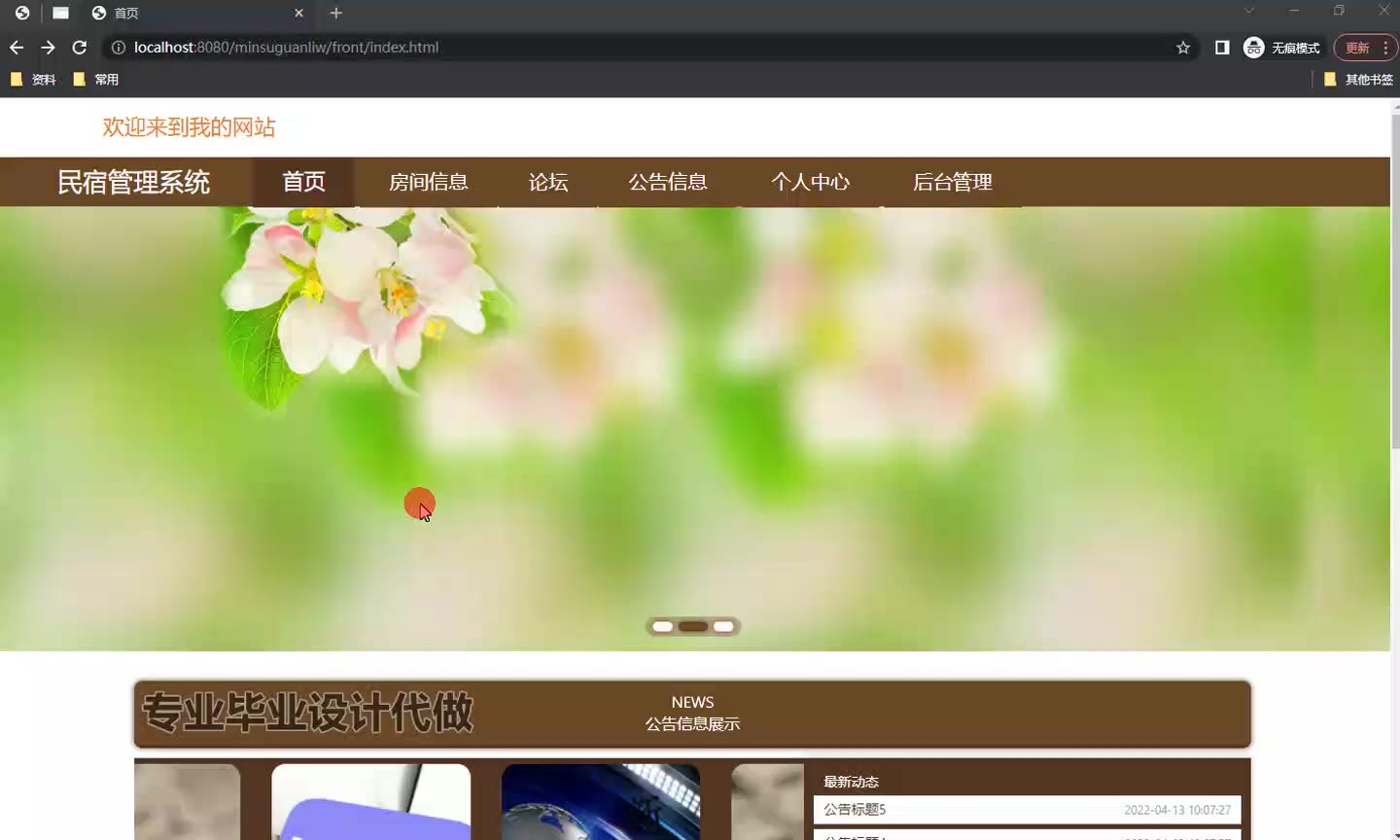This screenshot has height=840, width=1400.
Task: Open the 个人中心 navigation item
Action: pos(811,182)
